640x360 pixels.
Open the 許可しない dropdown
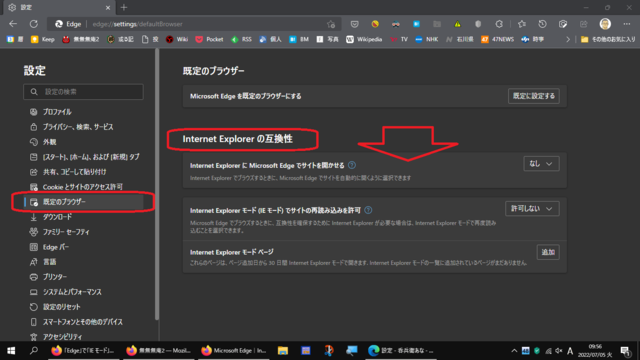(532, 209)
